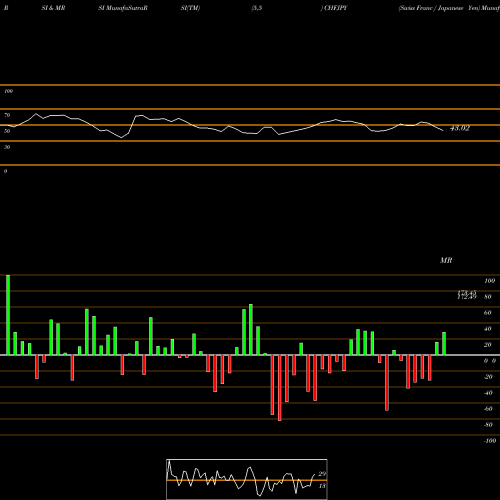Screen dimensions: 500x500
Task: Click the 'SI(TM)' header label
Action: point(190,8)
